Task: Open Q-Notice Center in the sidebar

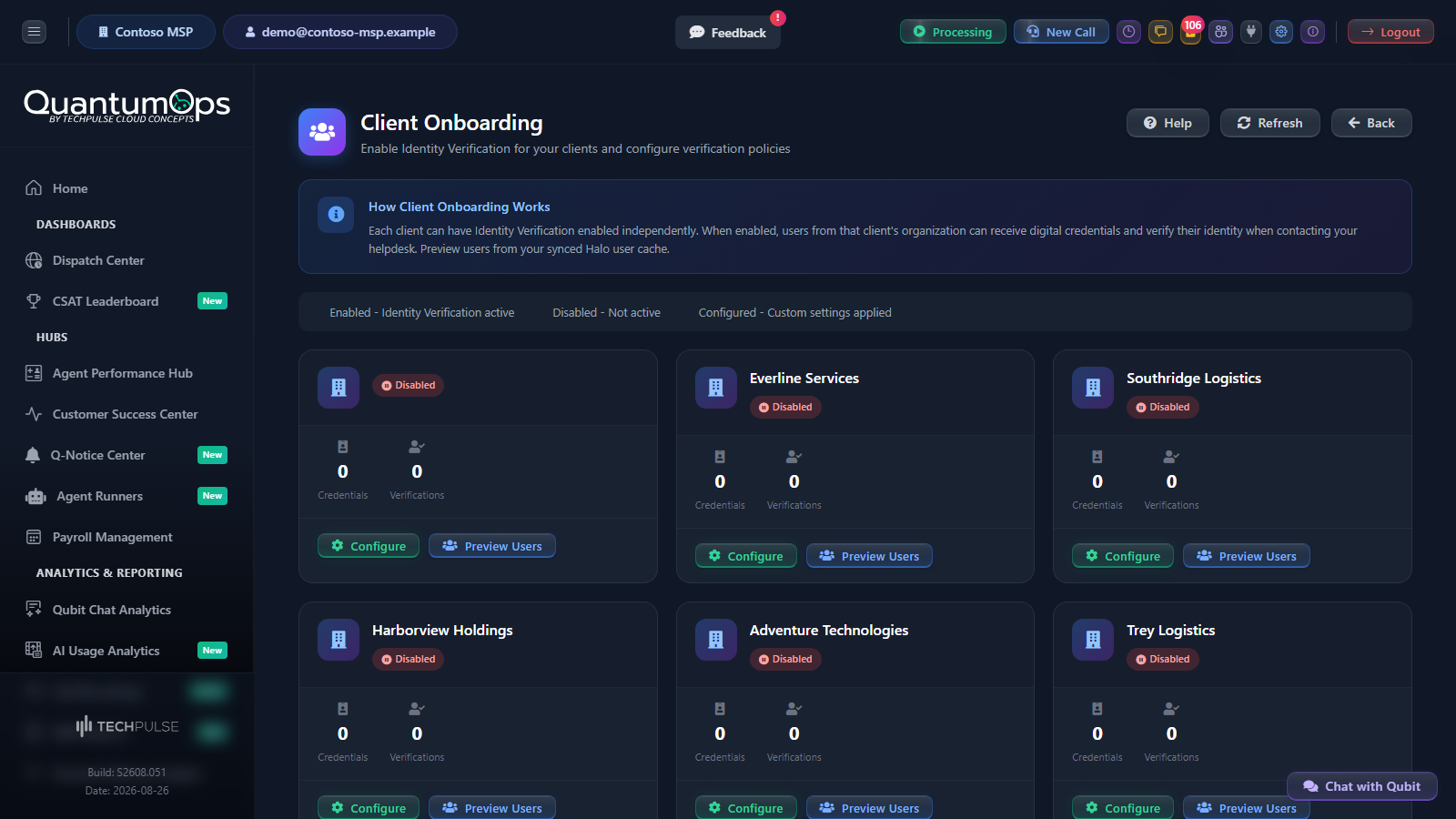Action: point(126,455)
